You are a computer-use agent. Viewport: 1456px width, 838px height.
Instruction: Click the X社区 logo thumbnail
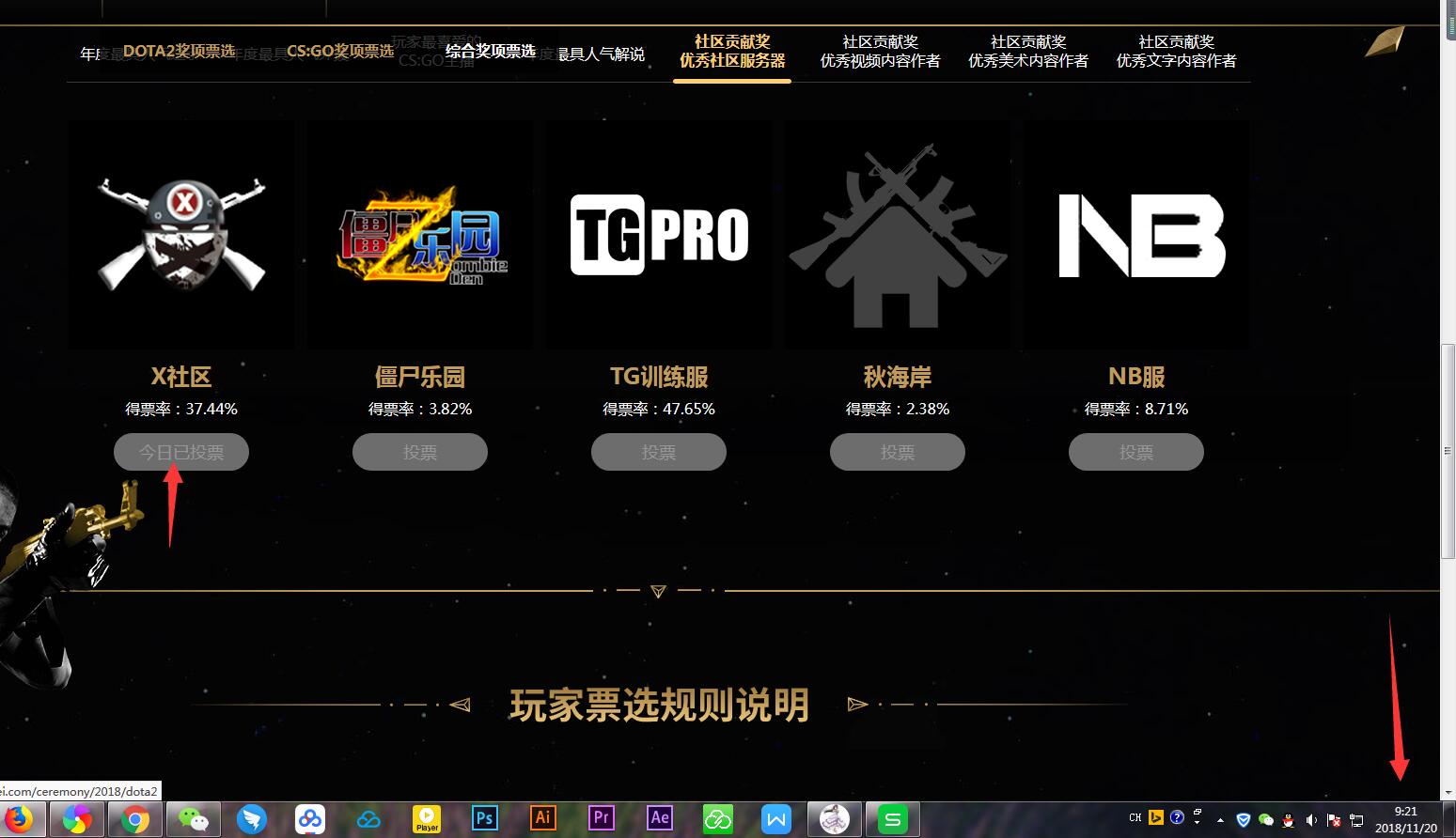(x=180, y=234)
